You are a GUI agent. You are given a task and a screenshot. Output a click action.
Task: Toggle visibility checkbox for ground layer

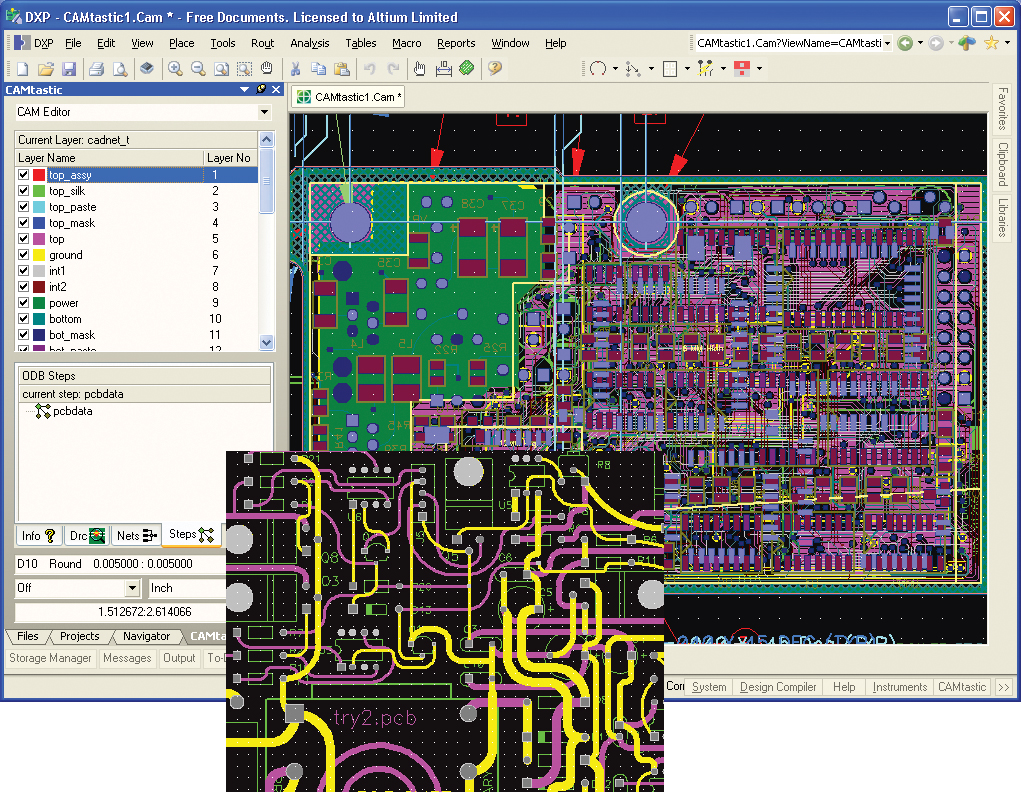point(24,255)
